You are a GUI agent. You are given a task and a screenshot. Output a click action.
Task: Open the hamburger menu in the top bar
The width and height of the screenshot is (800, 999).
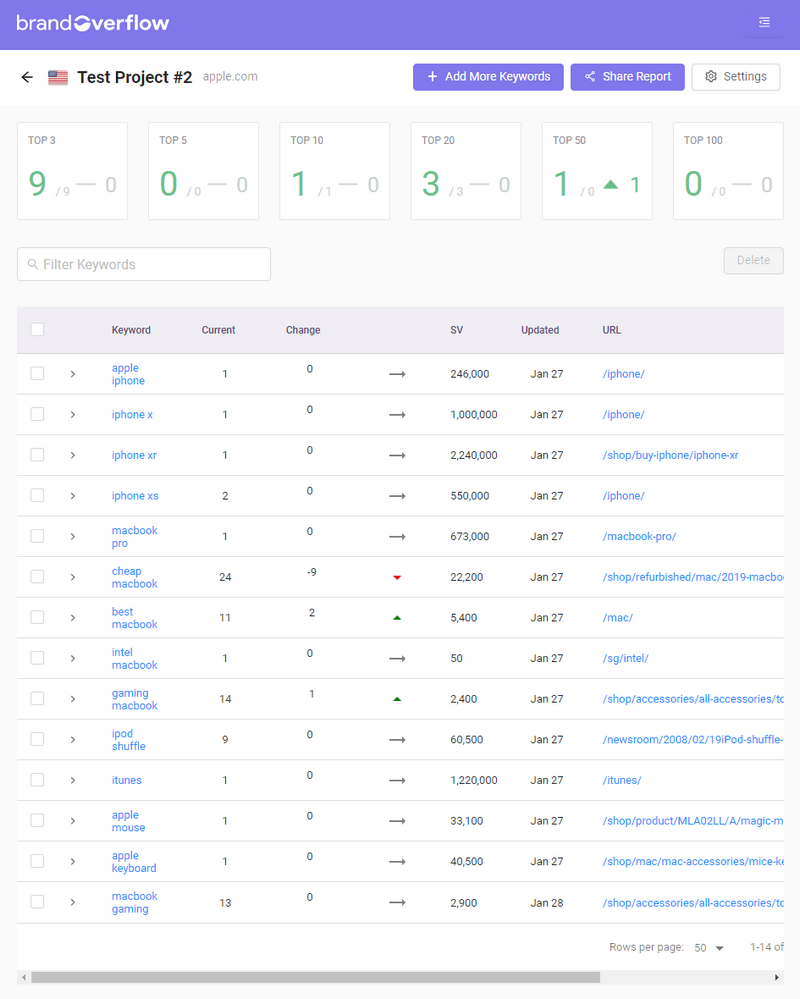pos(764,22)
